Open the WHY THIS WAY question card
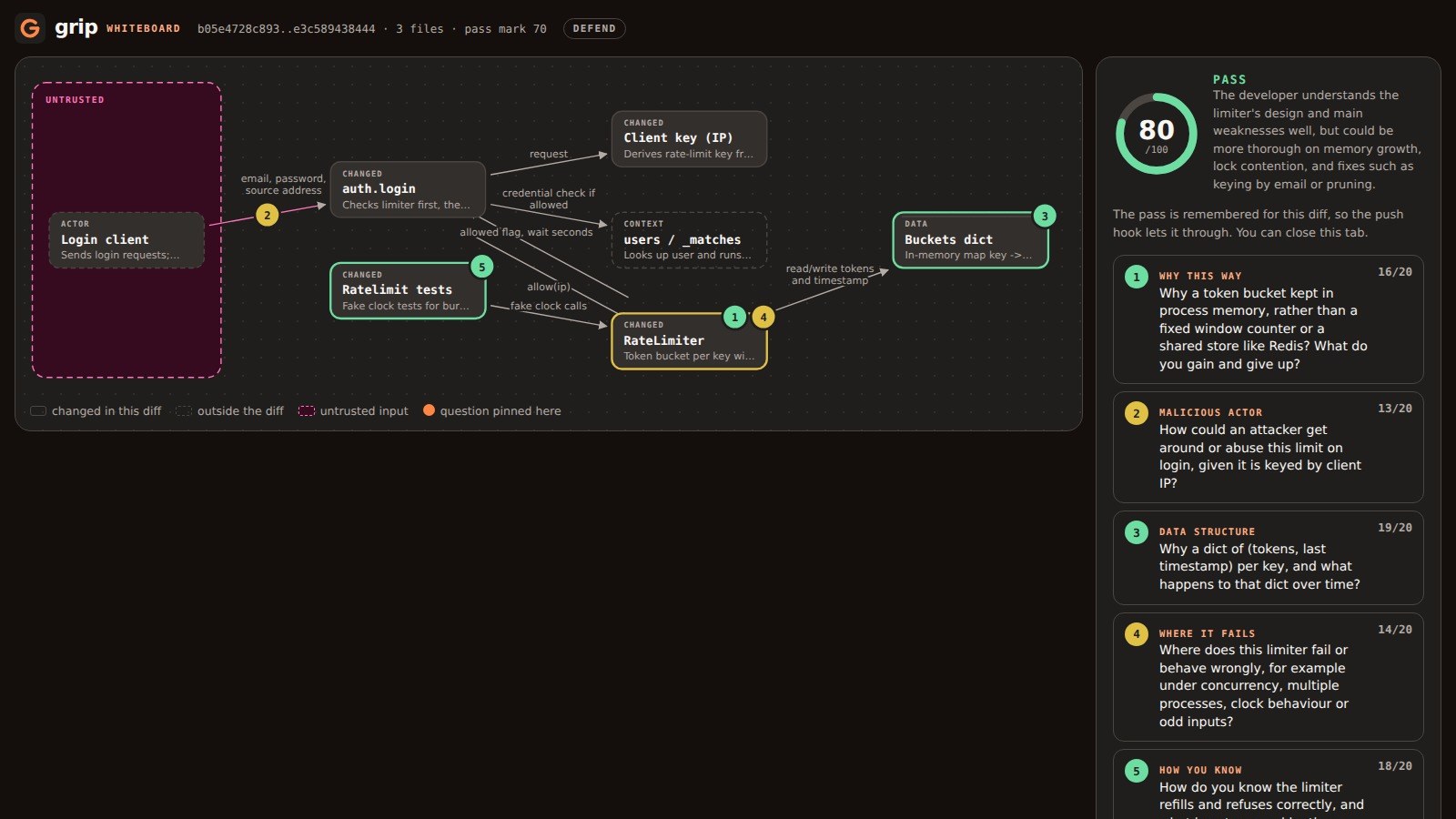Image resolution: width=1456 pixels, height=819 pixels. pyautogui.click(x=1269, y=319)
